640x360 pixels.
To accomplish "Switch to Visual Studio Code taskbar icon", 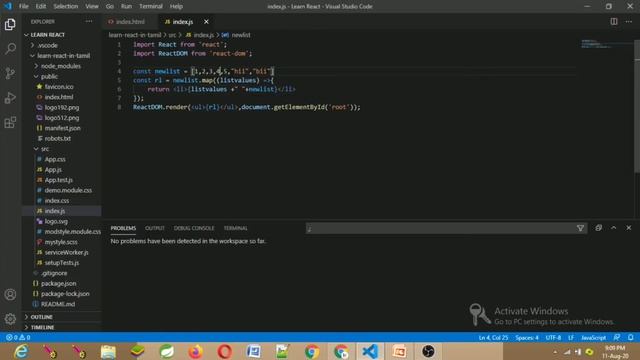I will (370, 351).
